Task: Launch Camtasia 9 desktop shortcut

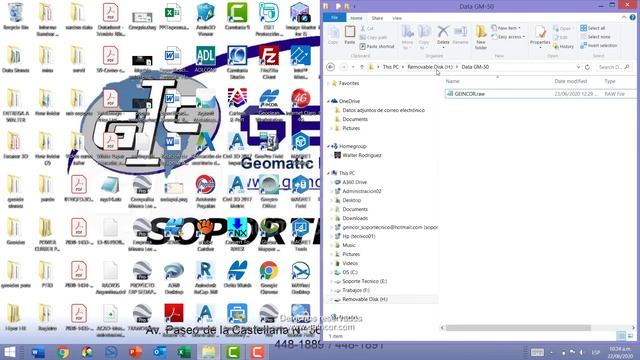Action: pyautogui.click(x=237, y=16)
